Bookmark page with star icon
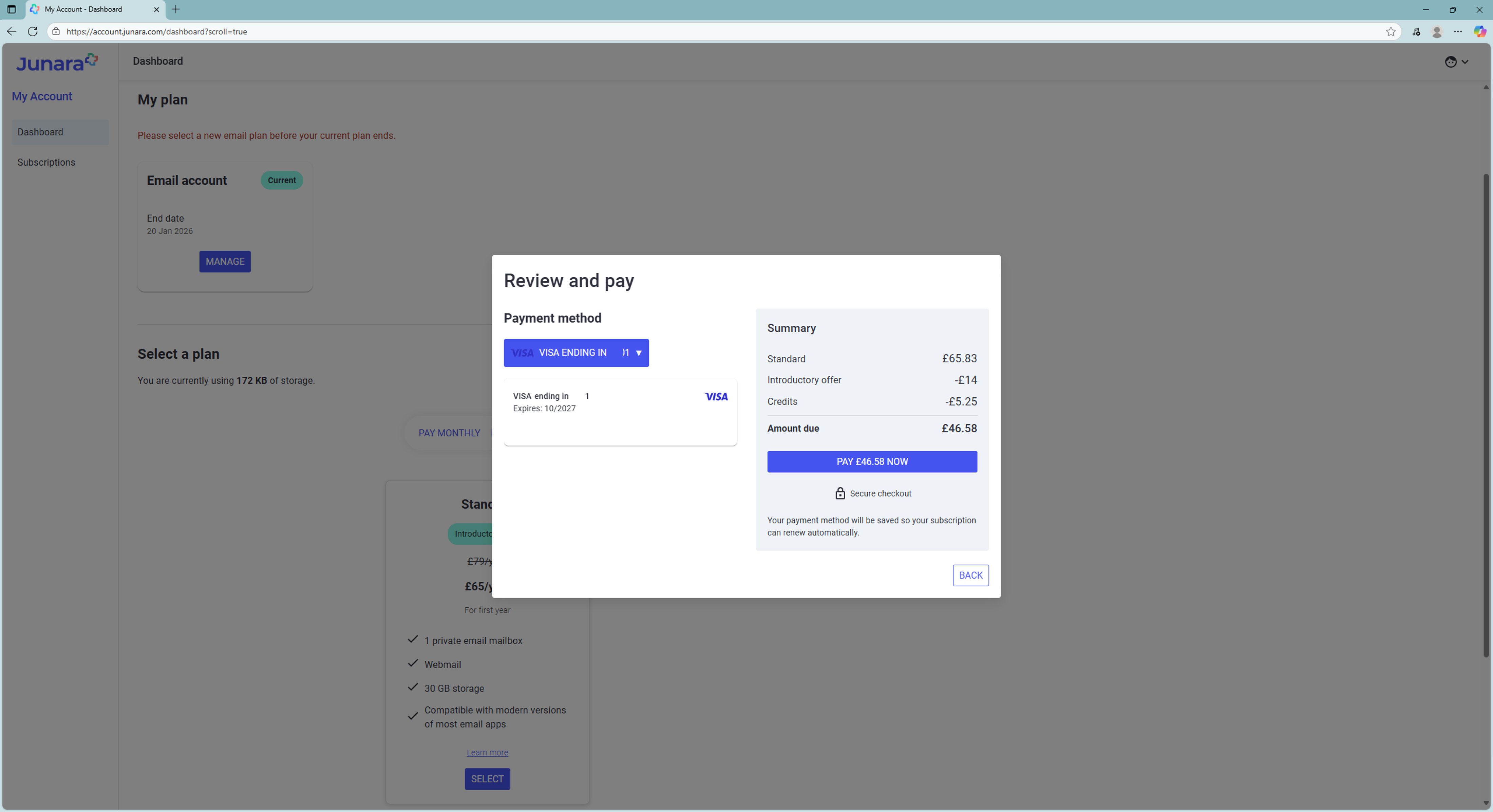 click(x=1391, y=31)
